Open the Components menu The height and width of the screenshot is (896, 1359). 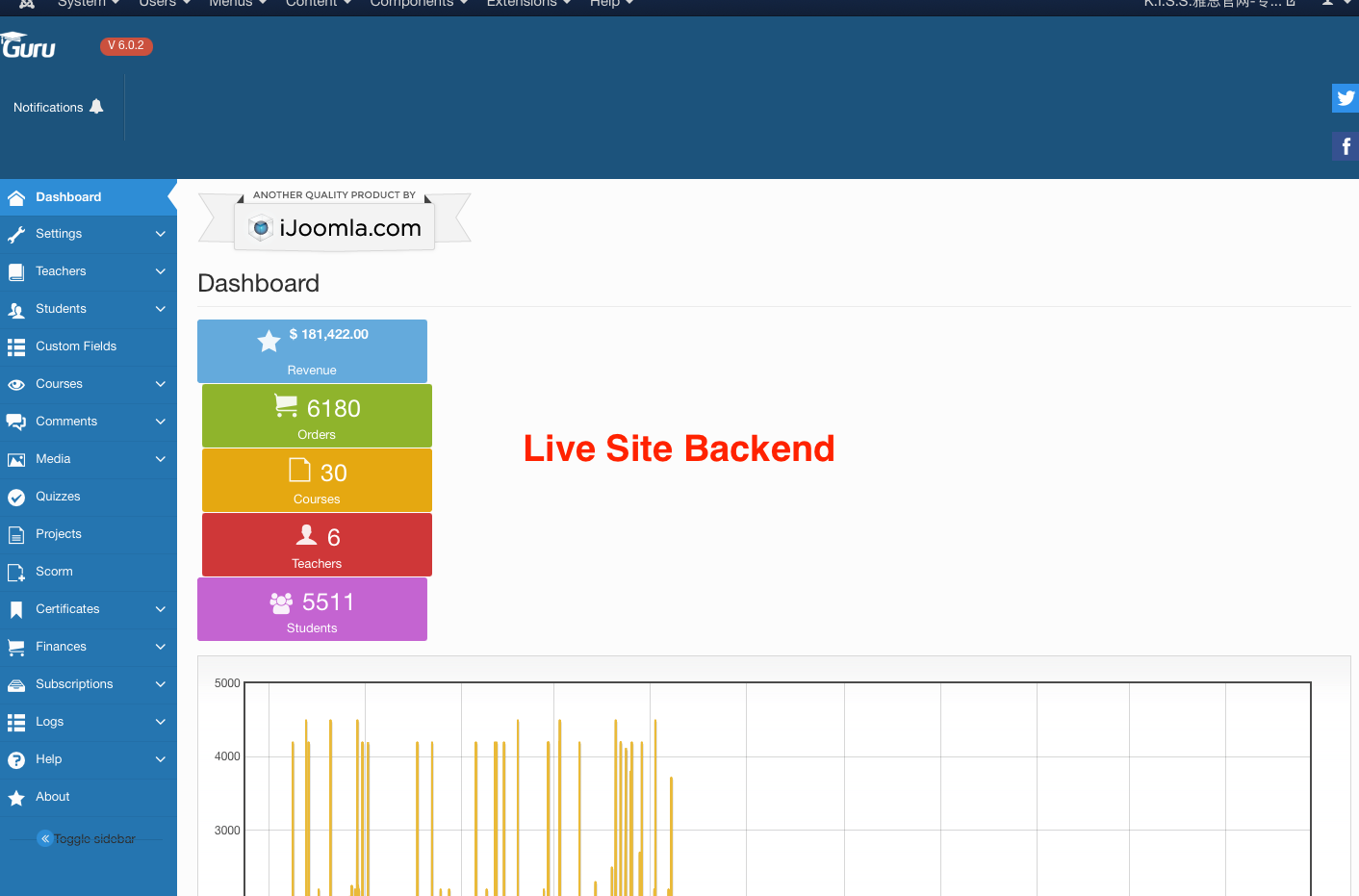419,4
